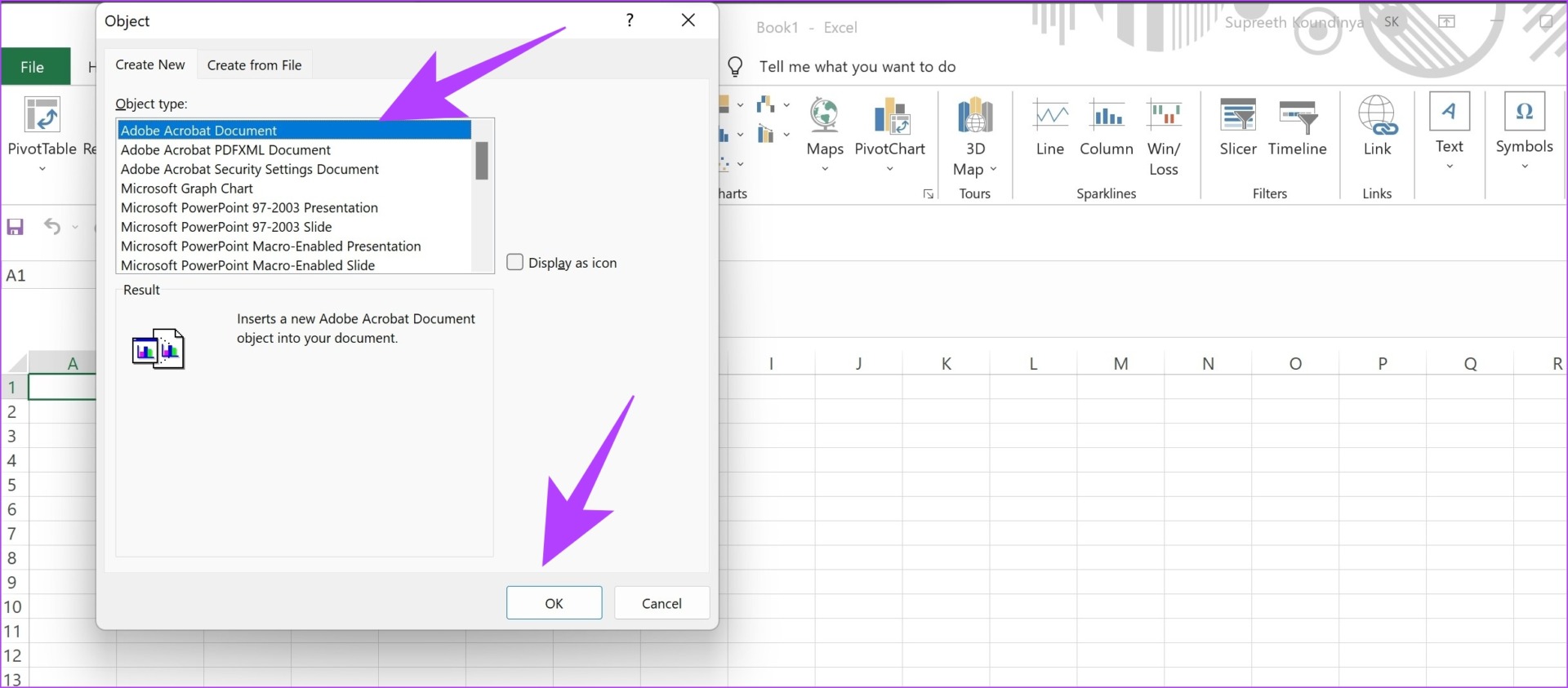Screen dimensions: 1568x688
Task: Open the Maps chart icon
Action: [x=825, y=116]
